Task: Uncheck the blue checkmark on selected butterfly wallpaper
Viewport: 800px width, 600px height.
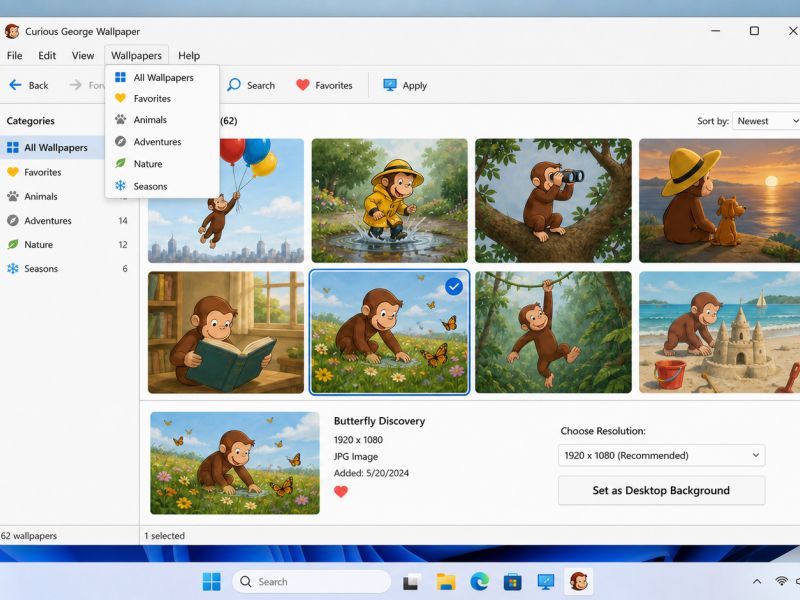Action: pyautogui.click(x=454, y=286)
